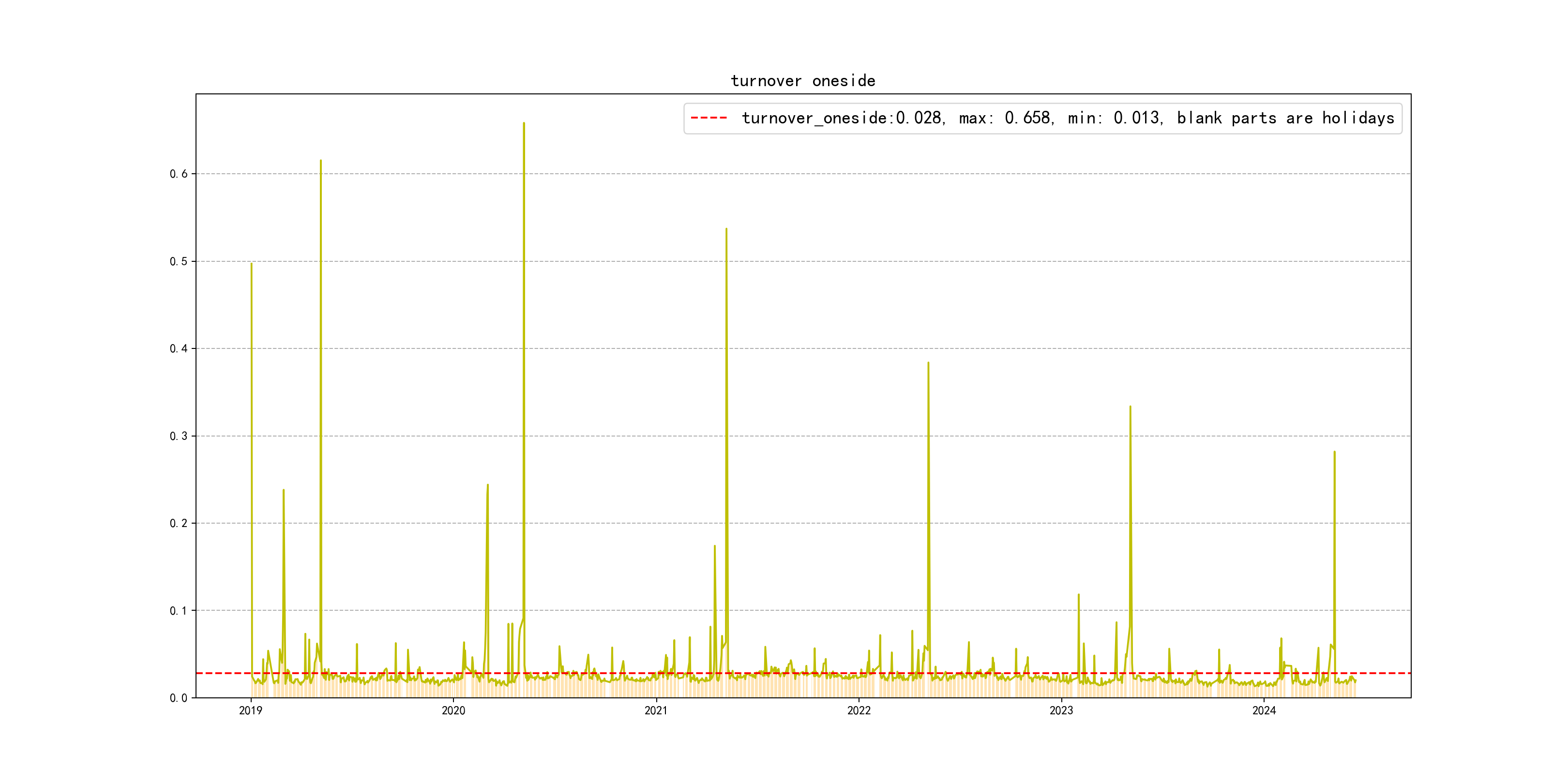Click the 2019 x-axis tick label
This screenshot has width=1568, height=784.
pos(251,711)
